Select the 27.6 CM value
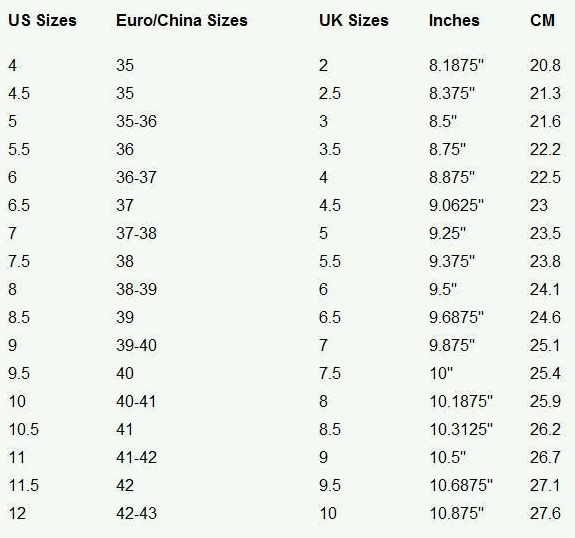 [x=545, y=513]
